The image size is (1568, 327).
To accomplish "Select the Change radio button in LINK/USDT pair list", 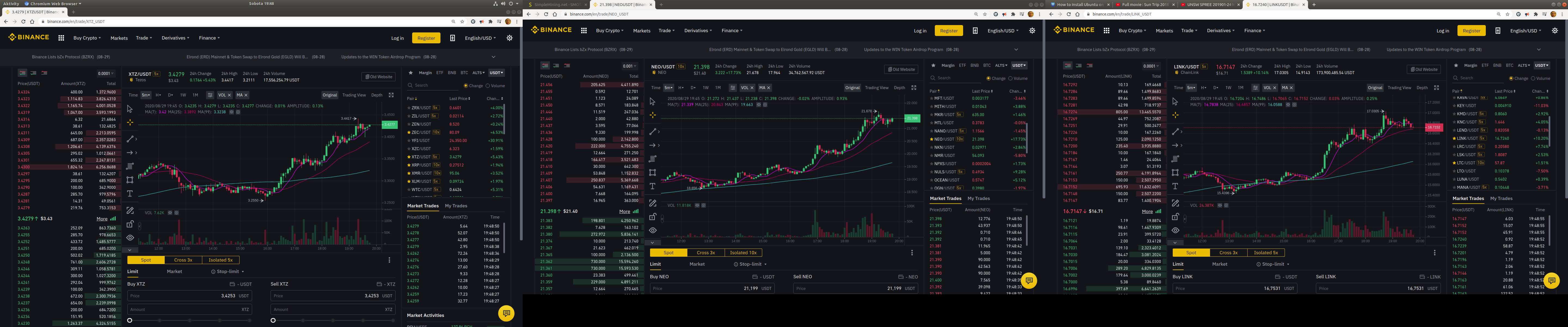I will pyautogui.click(x=1511, y=78).
